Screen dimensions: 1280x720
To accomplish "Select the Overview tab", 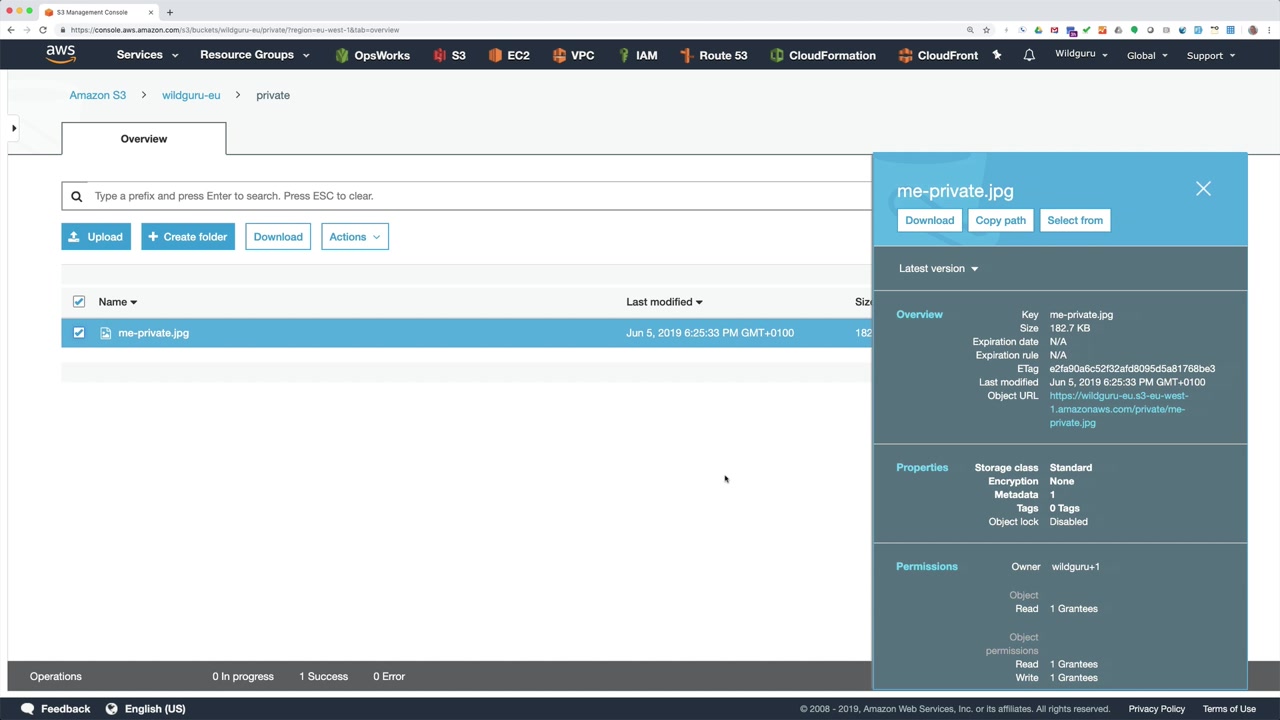I will [x=144, y=139].
